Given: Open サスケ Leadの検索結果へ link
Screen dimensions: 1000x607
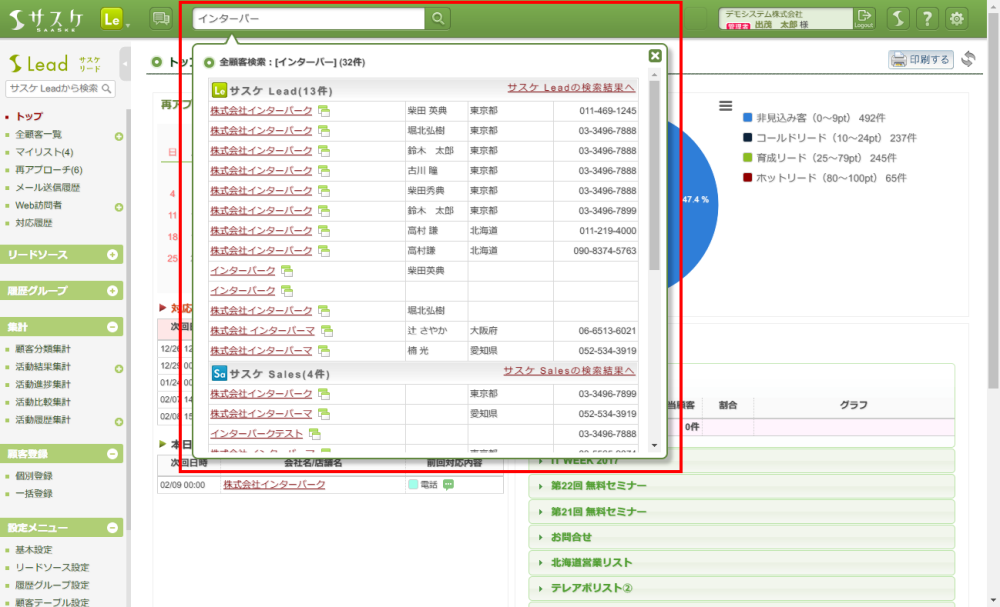Looking at the screenshot, I should tap(571, 87).
